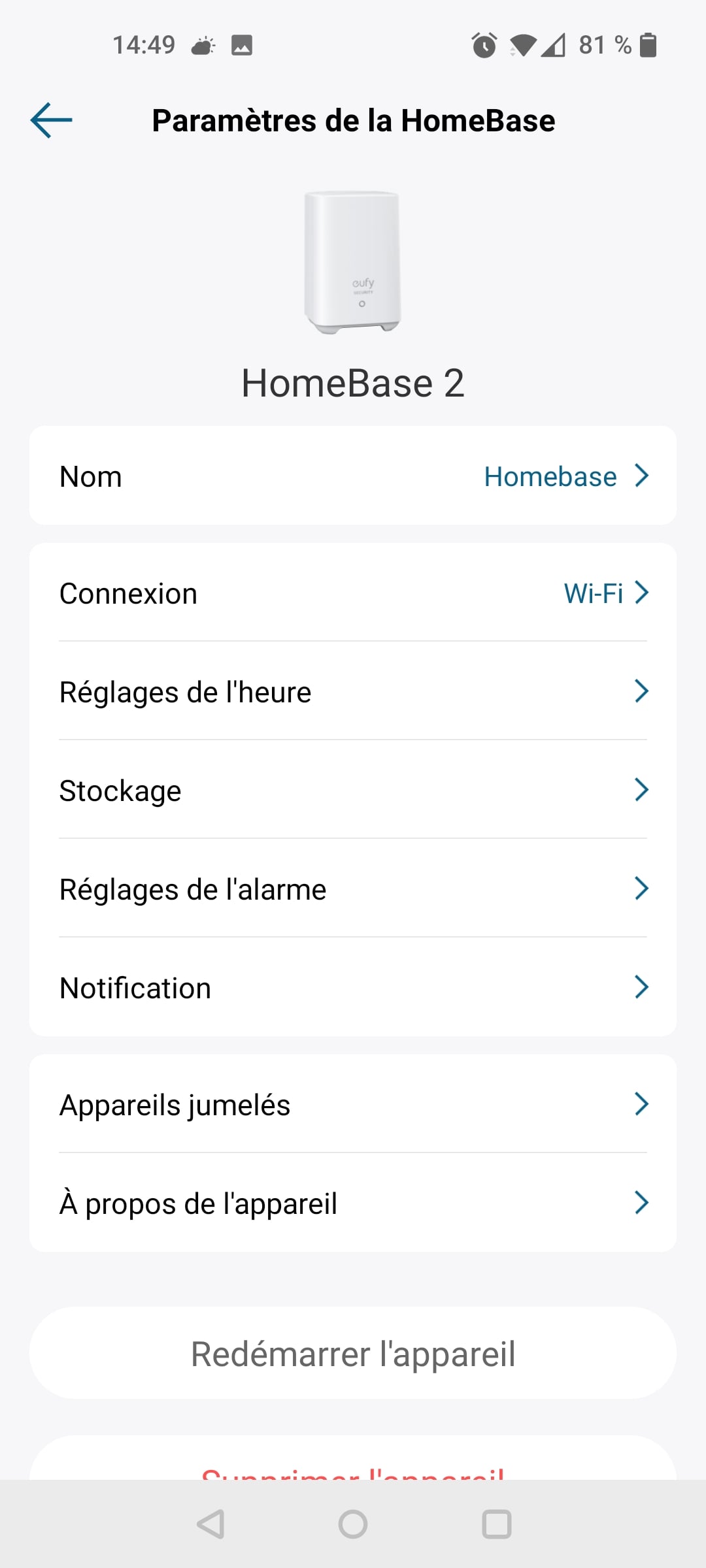Tap the battery status icon

coord(648,45)
